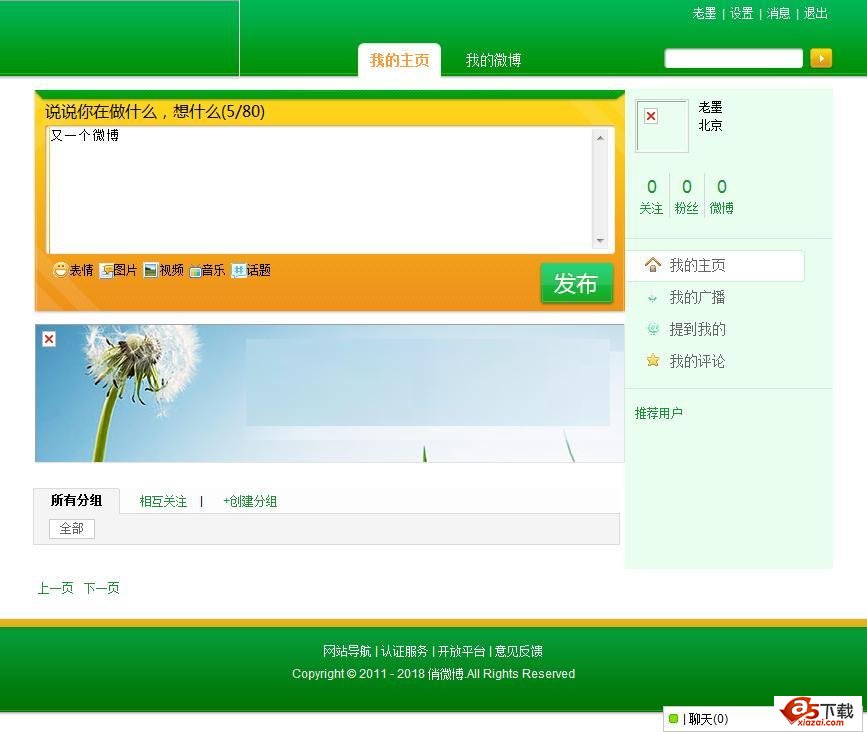Click the scroll-down arrow in the post textarea

600,241
